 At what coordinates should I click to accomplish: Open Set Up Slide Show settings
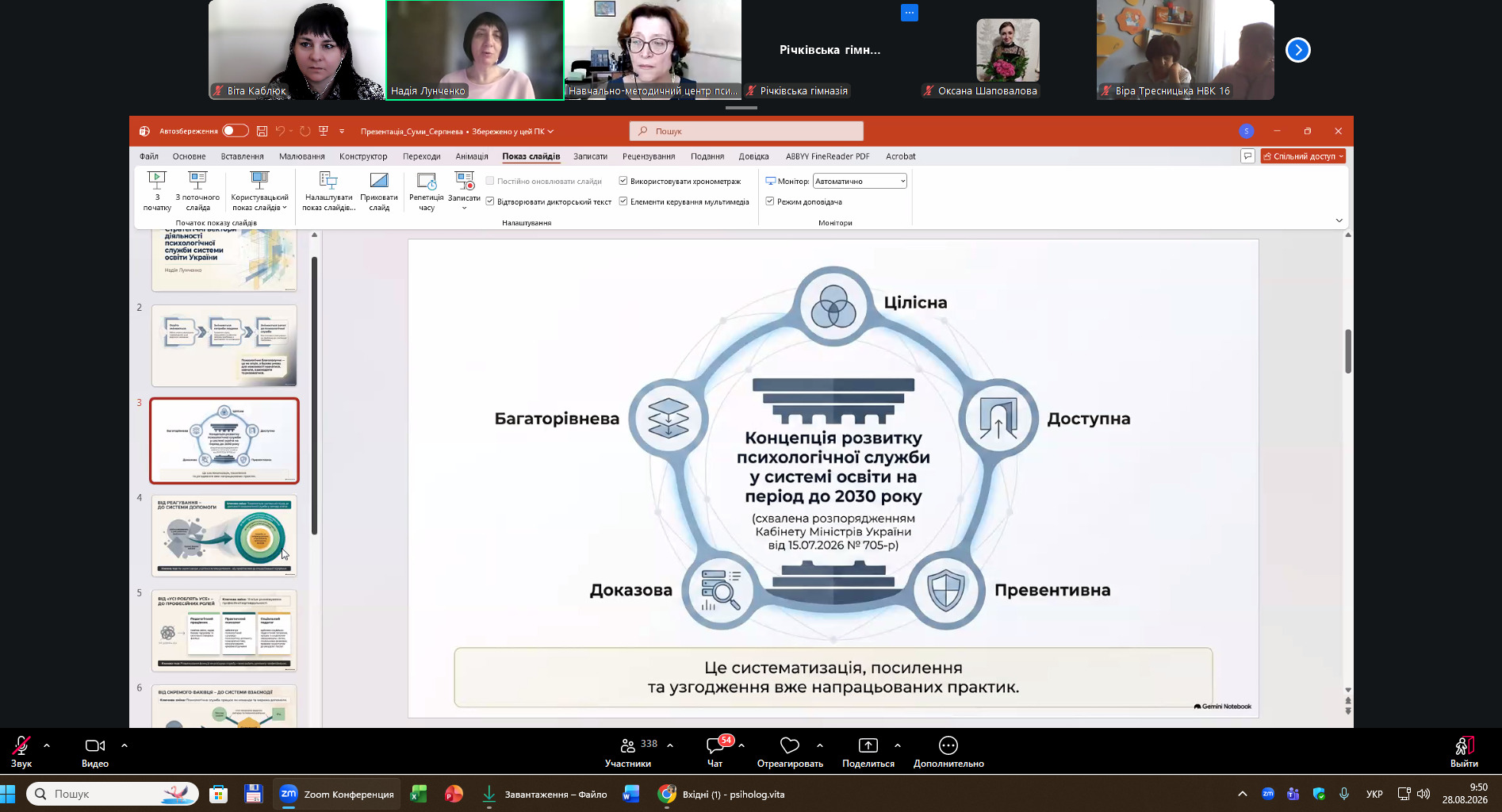click(328, 191)
